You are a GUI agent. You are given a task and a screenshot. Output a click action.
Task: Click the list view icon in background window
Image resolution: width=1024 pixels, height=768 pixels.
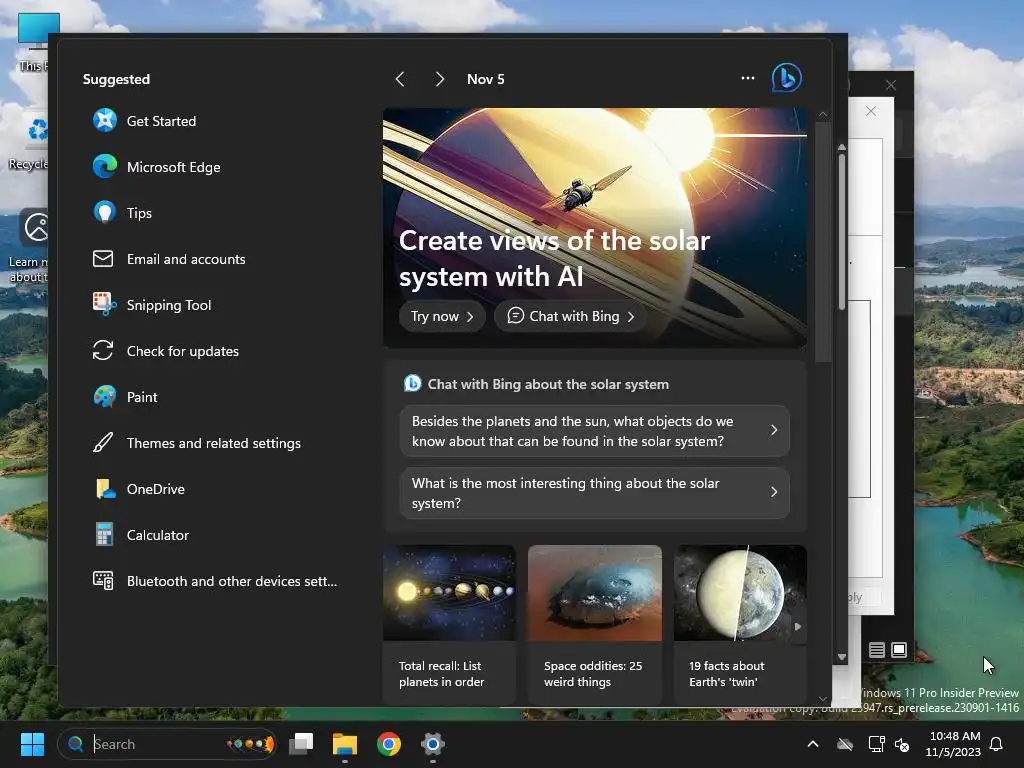click(876, 650)
